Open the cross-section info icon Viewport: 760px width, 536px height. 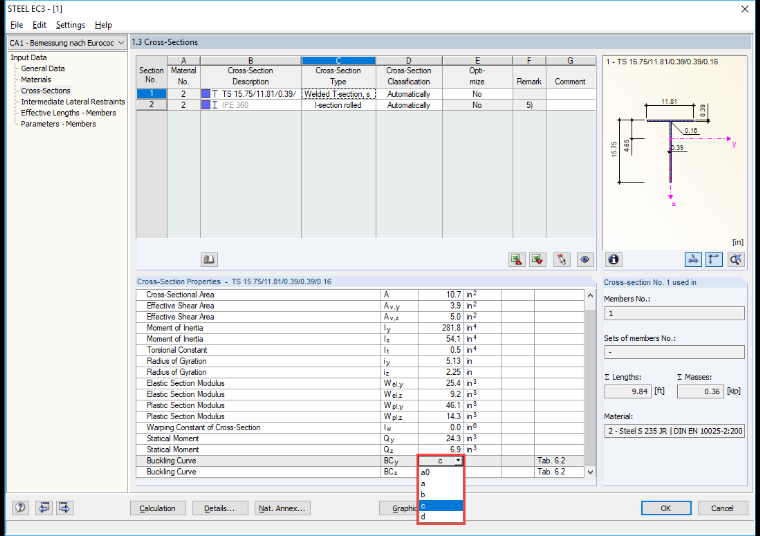[x=613, y=259]
